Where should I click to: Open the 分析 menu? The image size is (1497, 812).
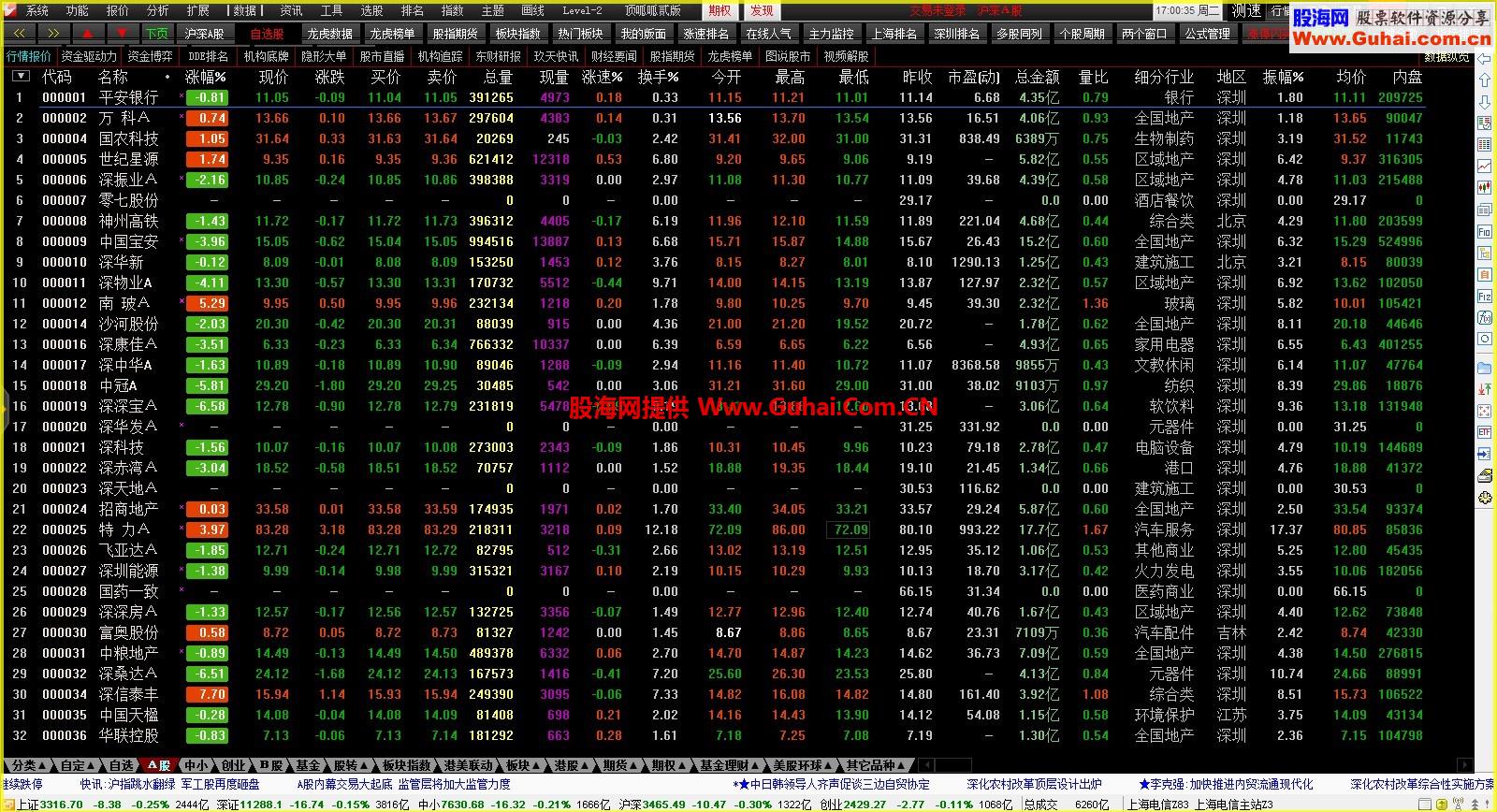(158, 10)
